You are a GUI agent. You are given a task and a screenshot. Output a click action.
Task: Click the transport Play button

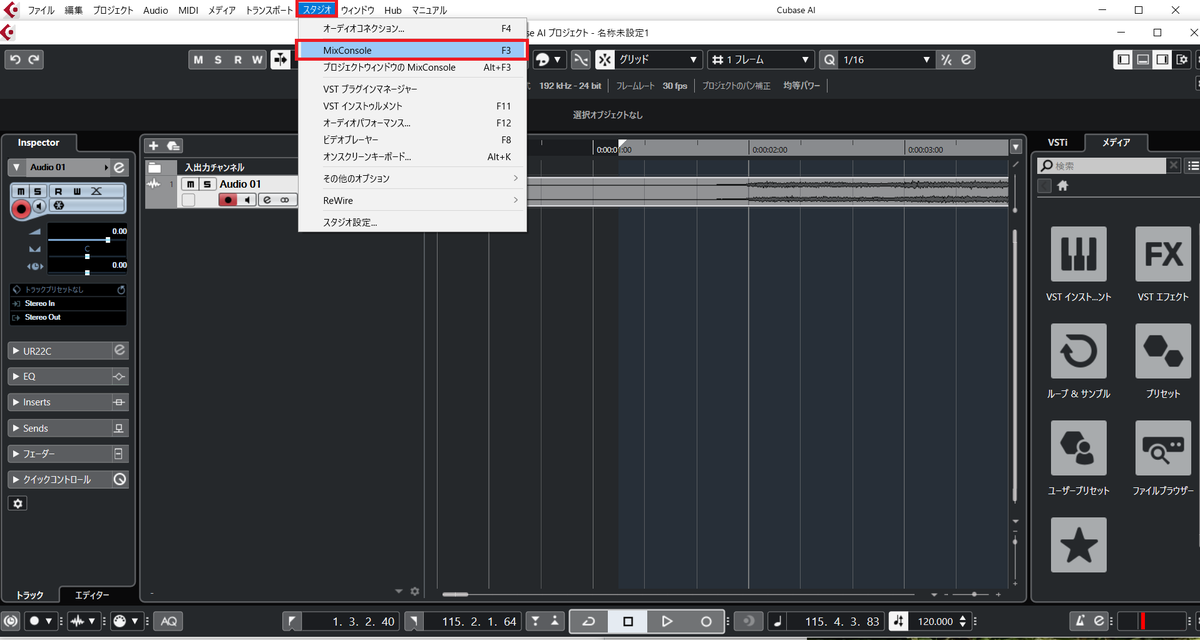[667, 621]
